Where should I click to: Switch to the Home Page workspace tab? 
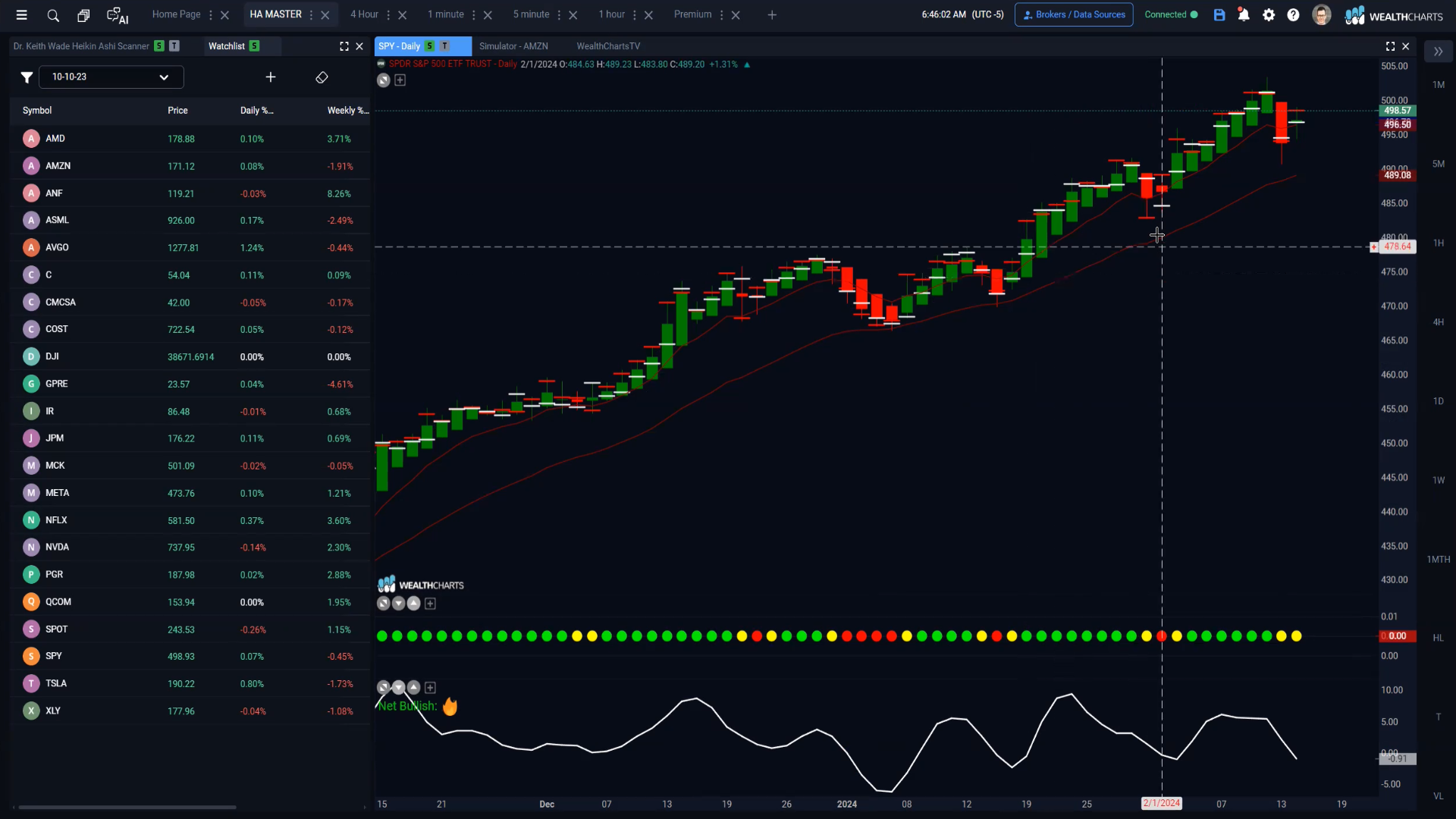point(176,14)
